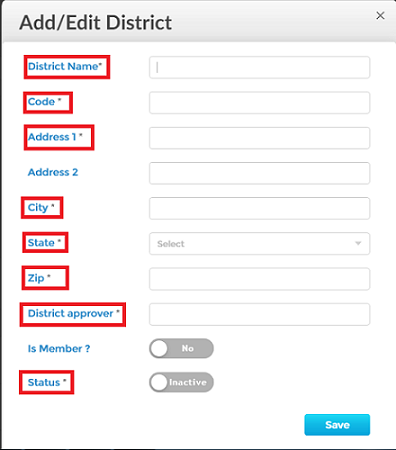Click the District Name label
This screenshot has height=450, width=396.
65,66
